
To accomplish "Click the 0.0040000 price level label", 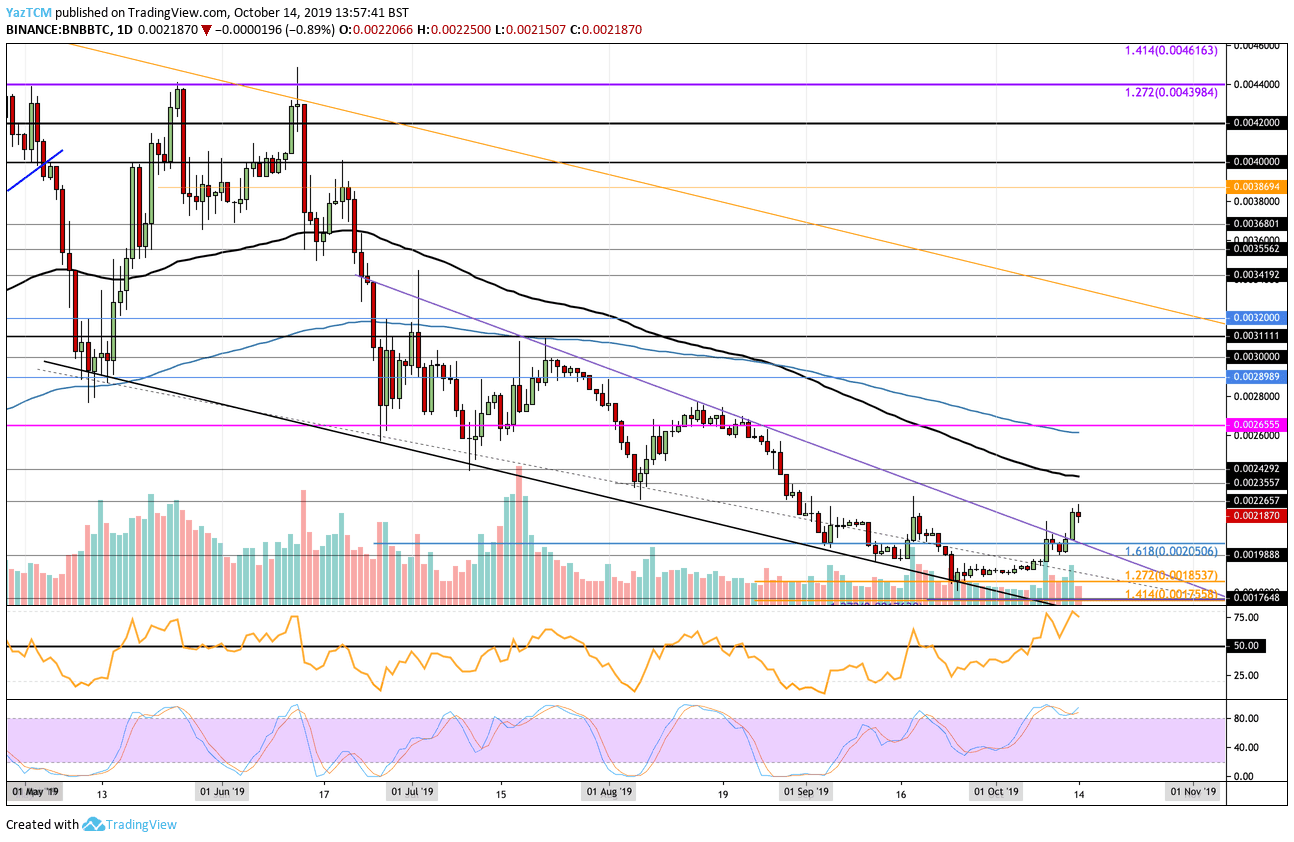I will [1257, 161].
